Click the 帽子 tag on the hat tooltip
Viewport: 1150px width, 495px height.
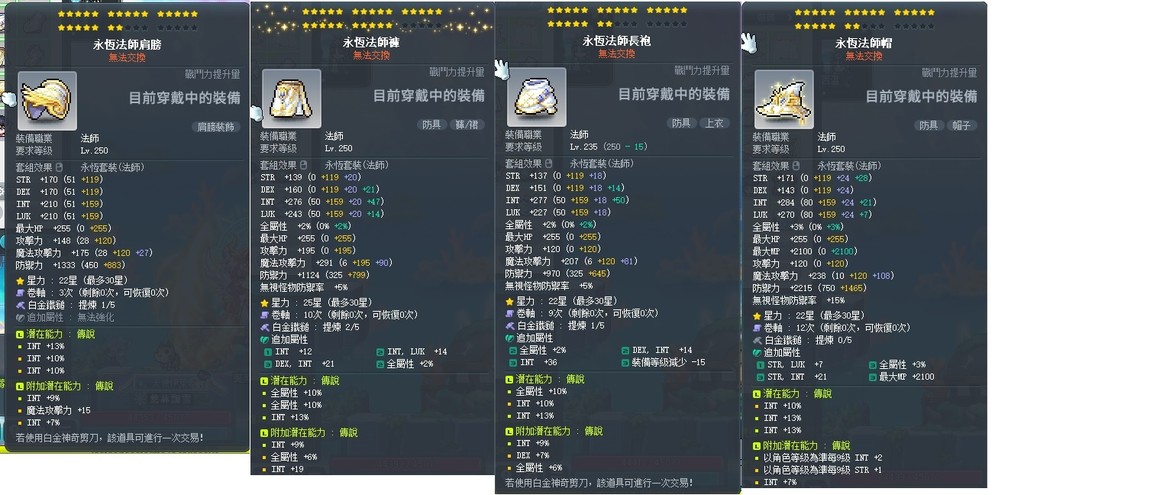962,125
